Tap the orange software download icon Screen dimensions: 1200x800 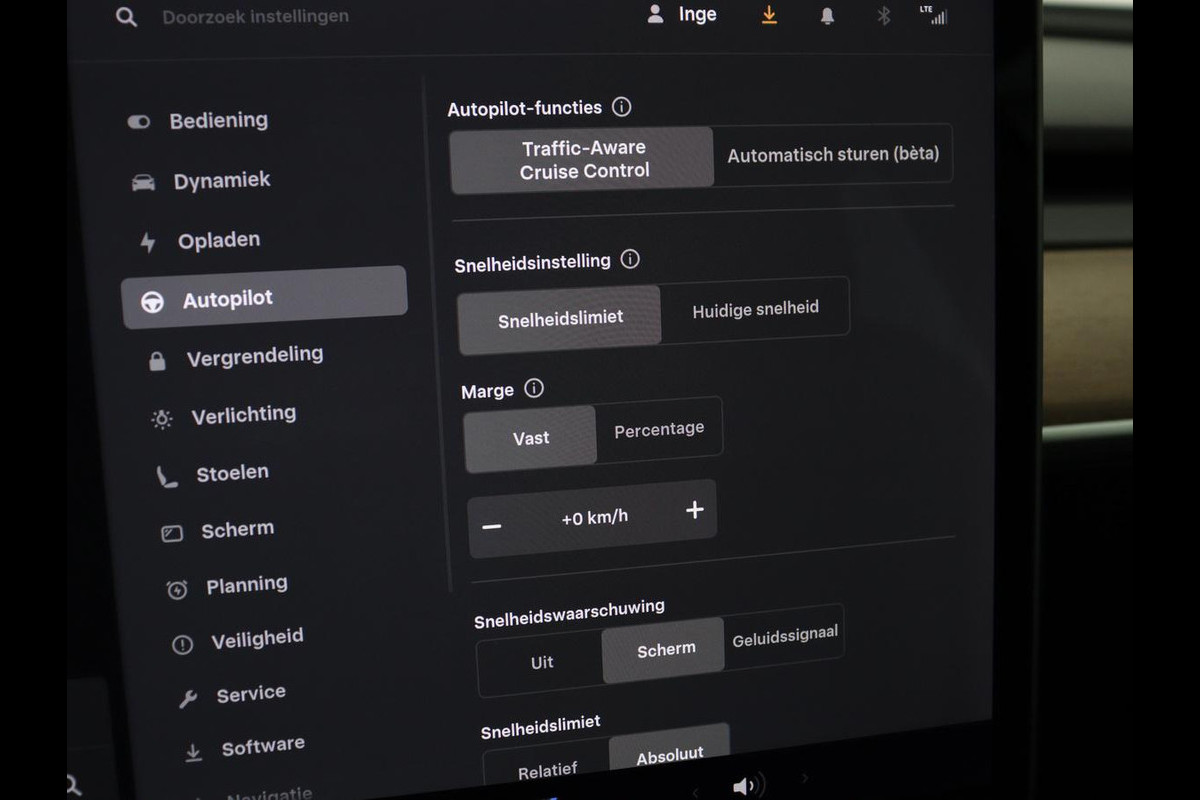pos(769,15)
